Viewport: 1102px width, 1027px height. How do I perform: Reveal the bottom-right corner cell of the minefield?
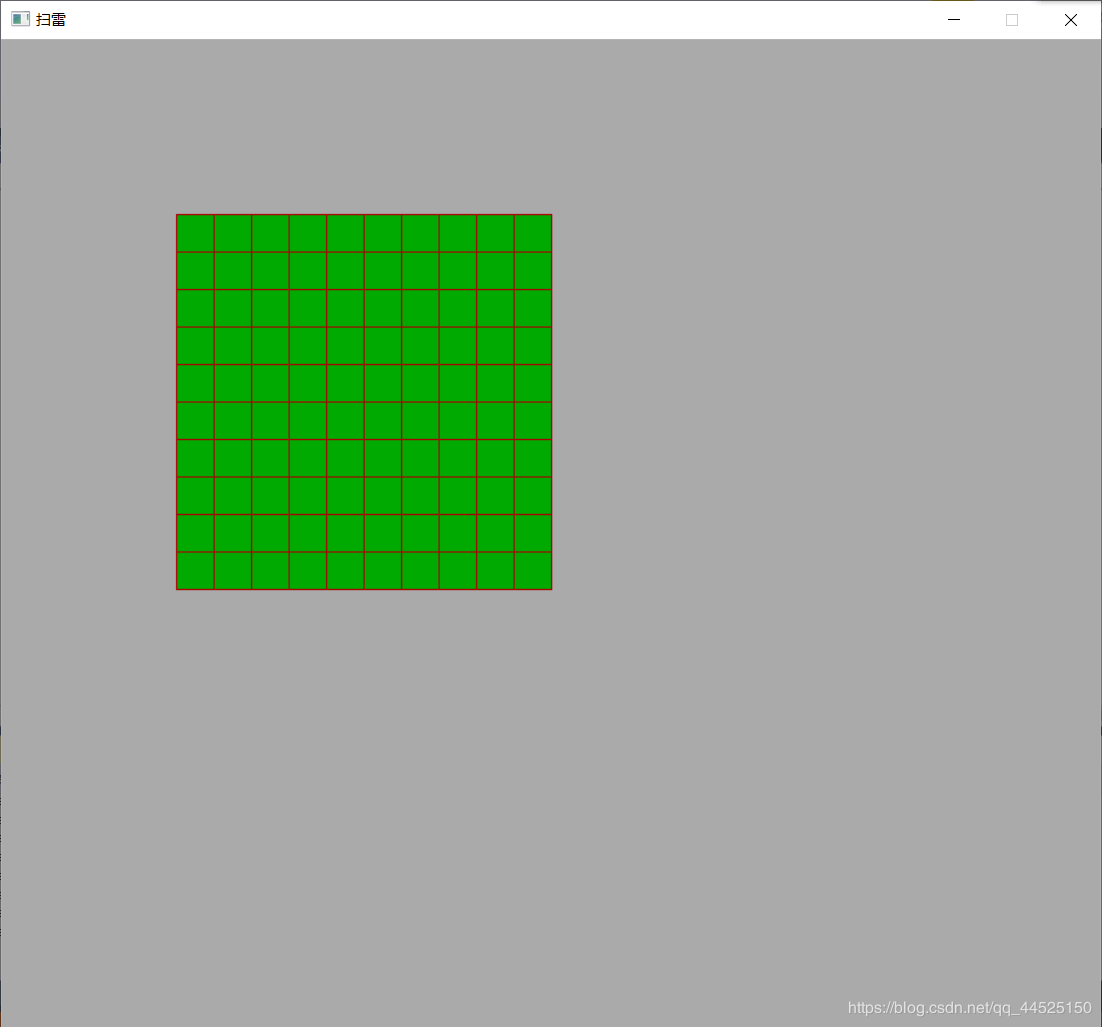tap(533, 571)
